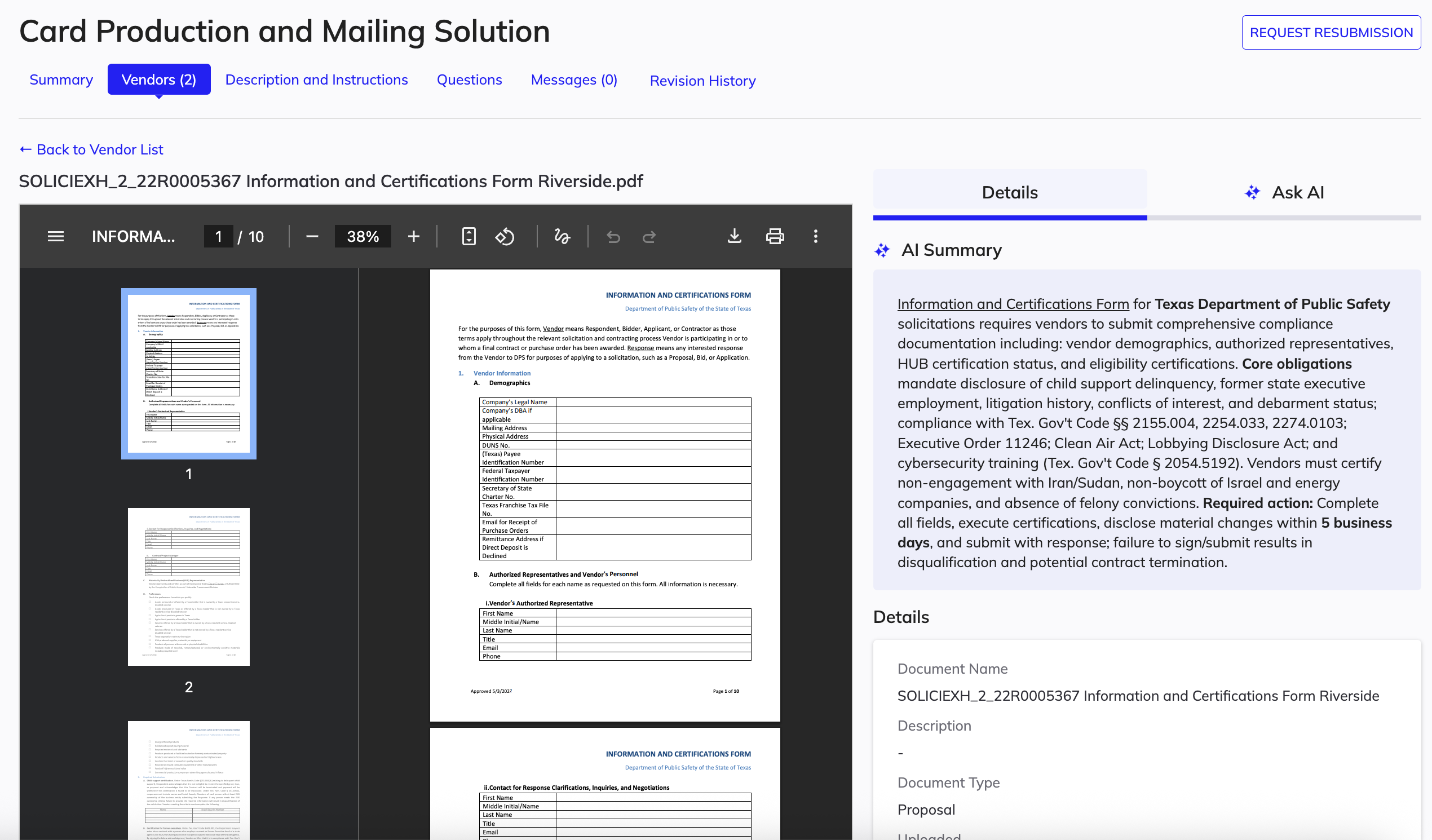
Task: Jump to page 2 thumbnail
Action: (189, 586)
